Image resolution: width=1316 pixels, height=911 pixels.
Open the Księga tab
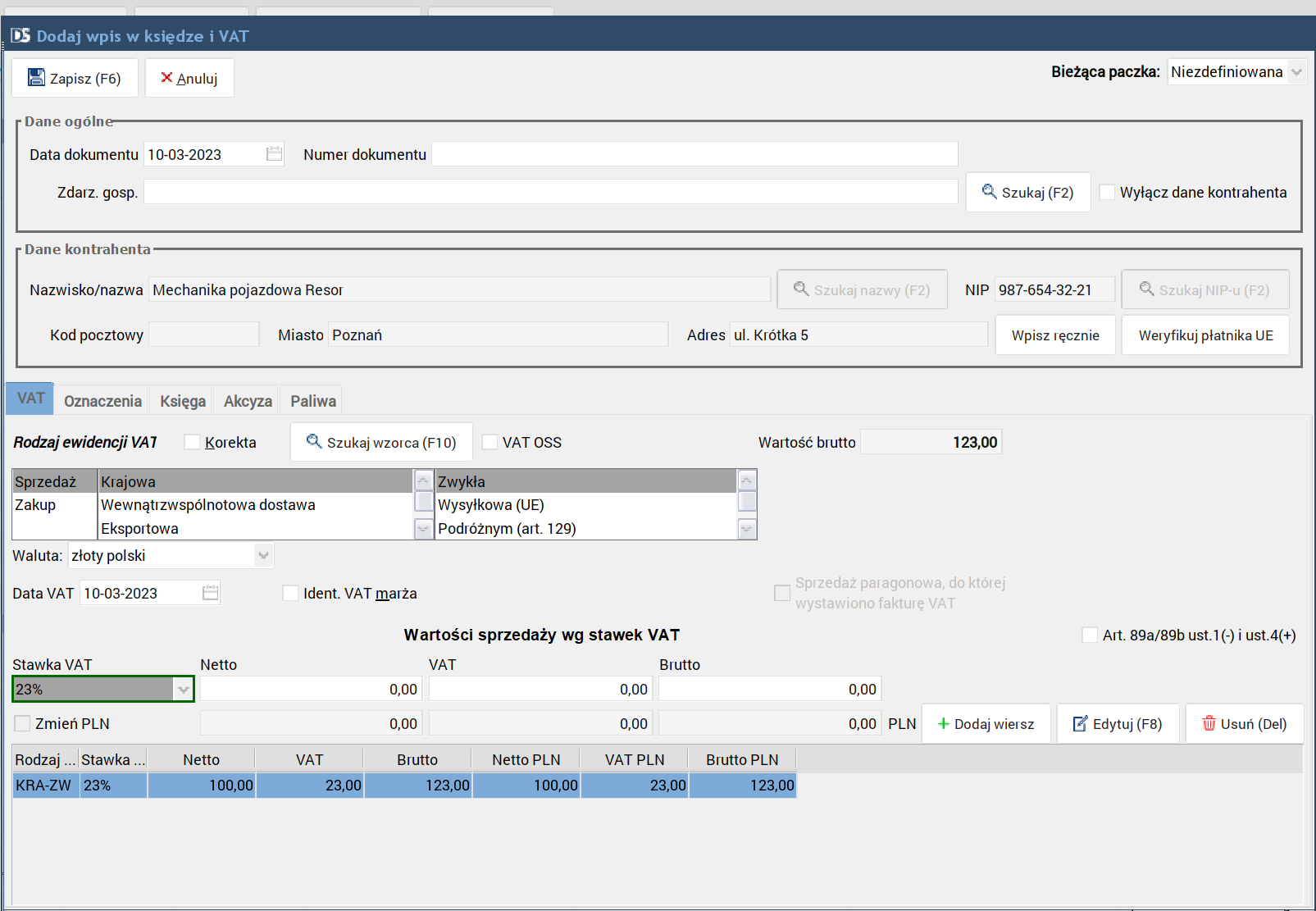pyautogui.click(x=183, y=401)
